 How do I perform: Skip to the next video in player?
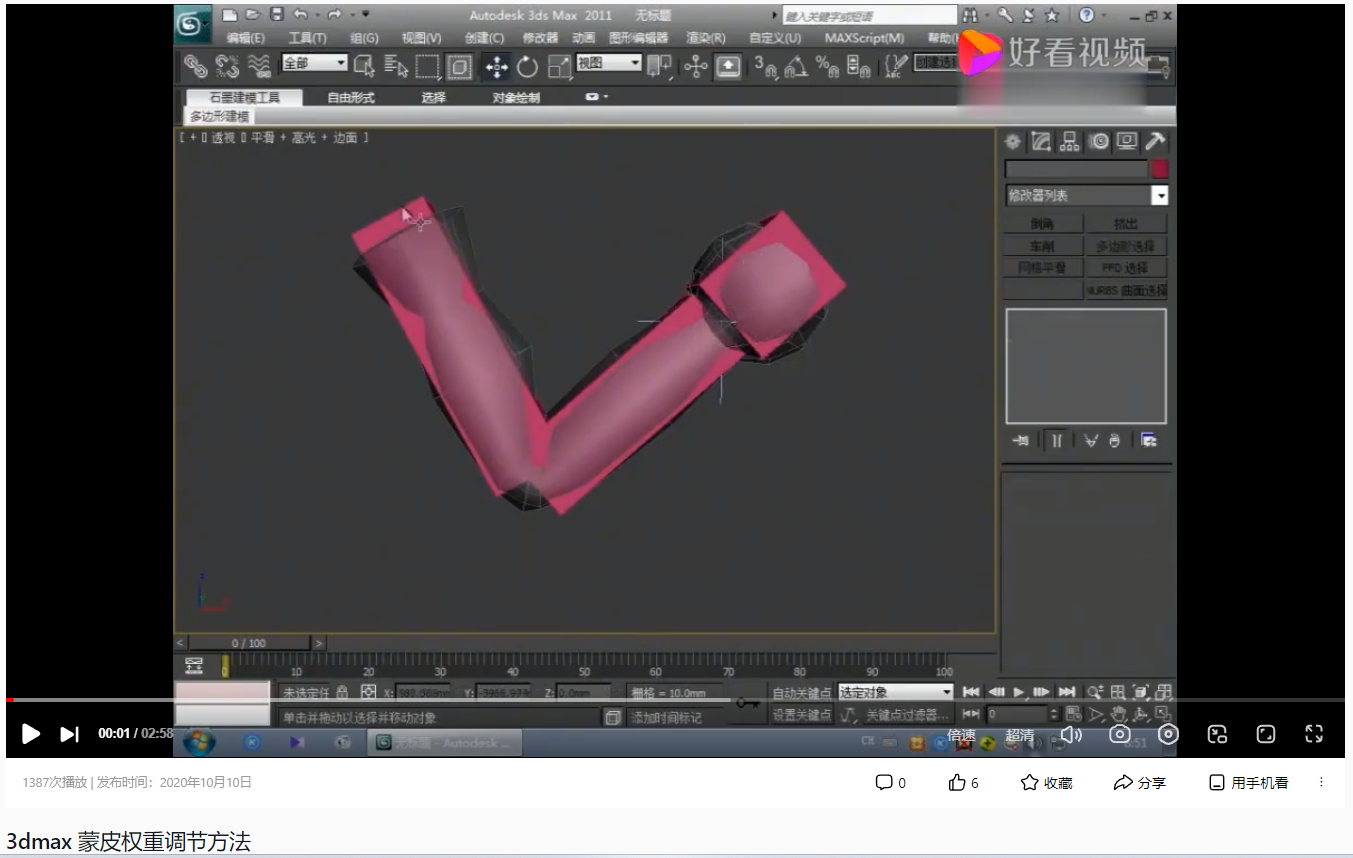(x=69, y=734)
